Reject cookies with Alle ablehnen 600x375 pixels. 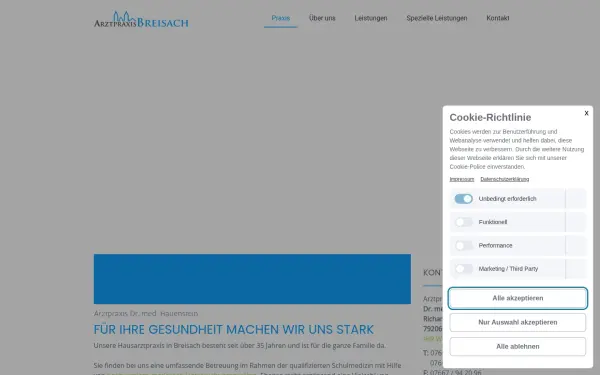518,346
